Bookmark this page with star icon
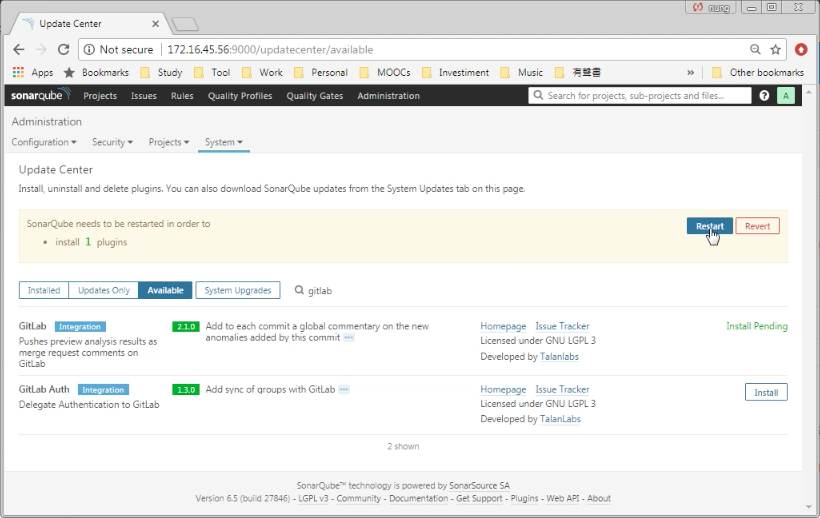 tap(775, 50)
